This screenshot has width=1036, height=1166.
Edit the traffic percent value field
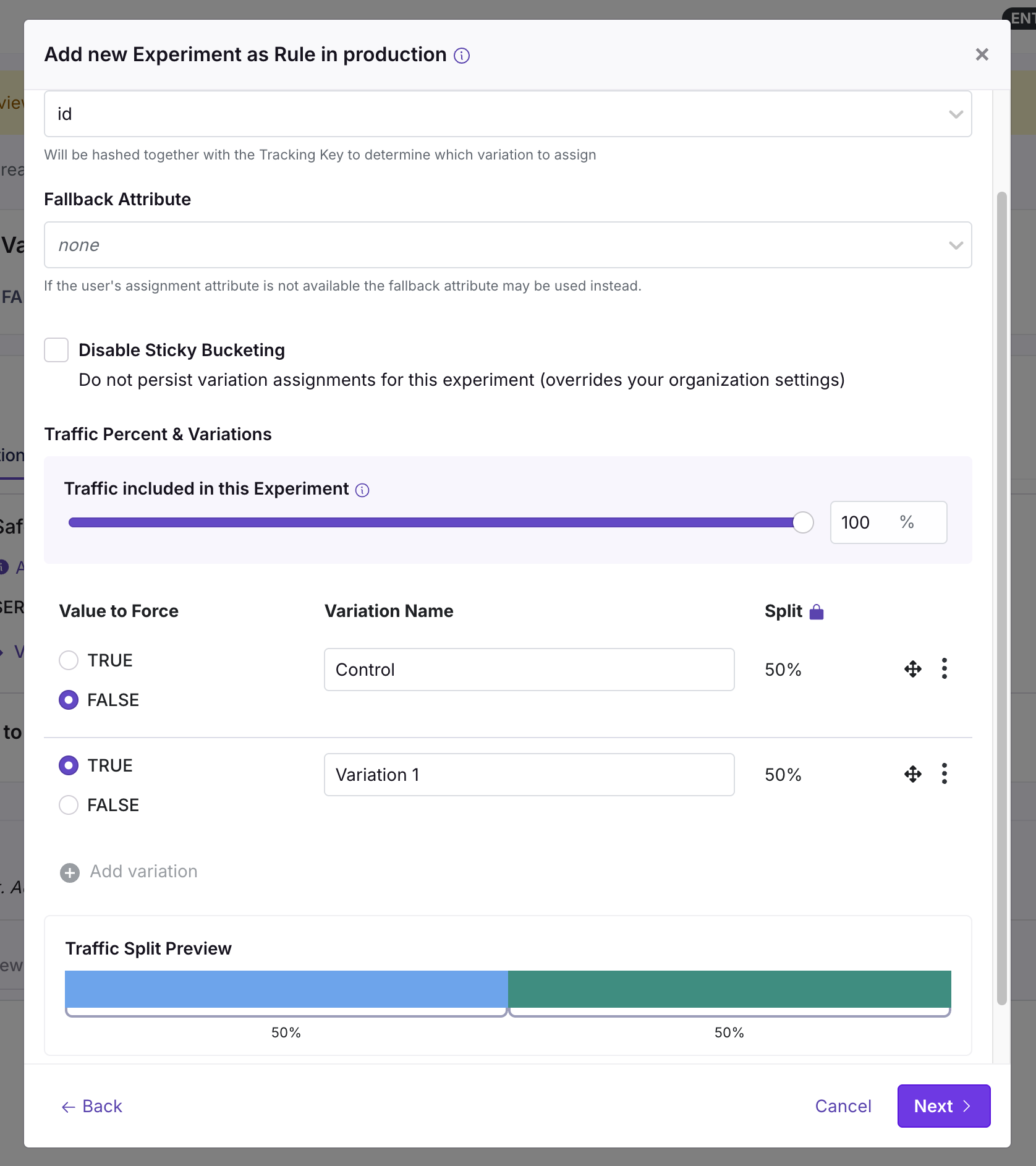[x=865, y=522]
